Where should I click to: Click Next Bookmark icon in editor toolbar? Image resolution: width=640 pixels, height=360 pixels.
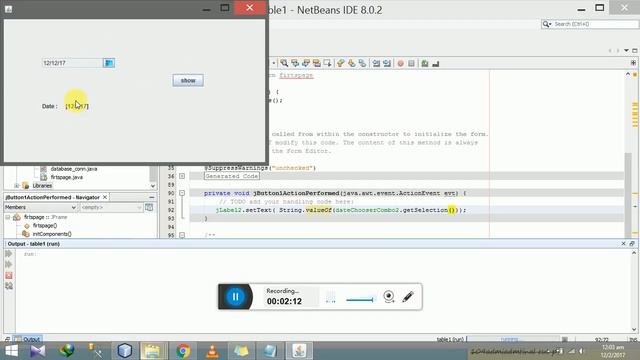pos(351,63)
